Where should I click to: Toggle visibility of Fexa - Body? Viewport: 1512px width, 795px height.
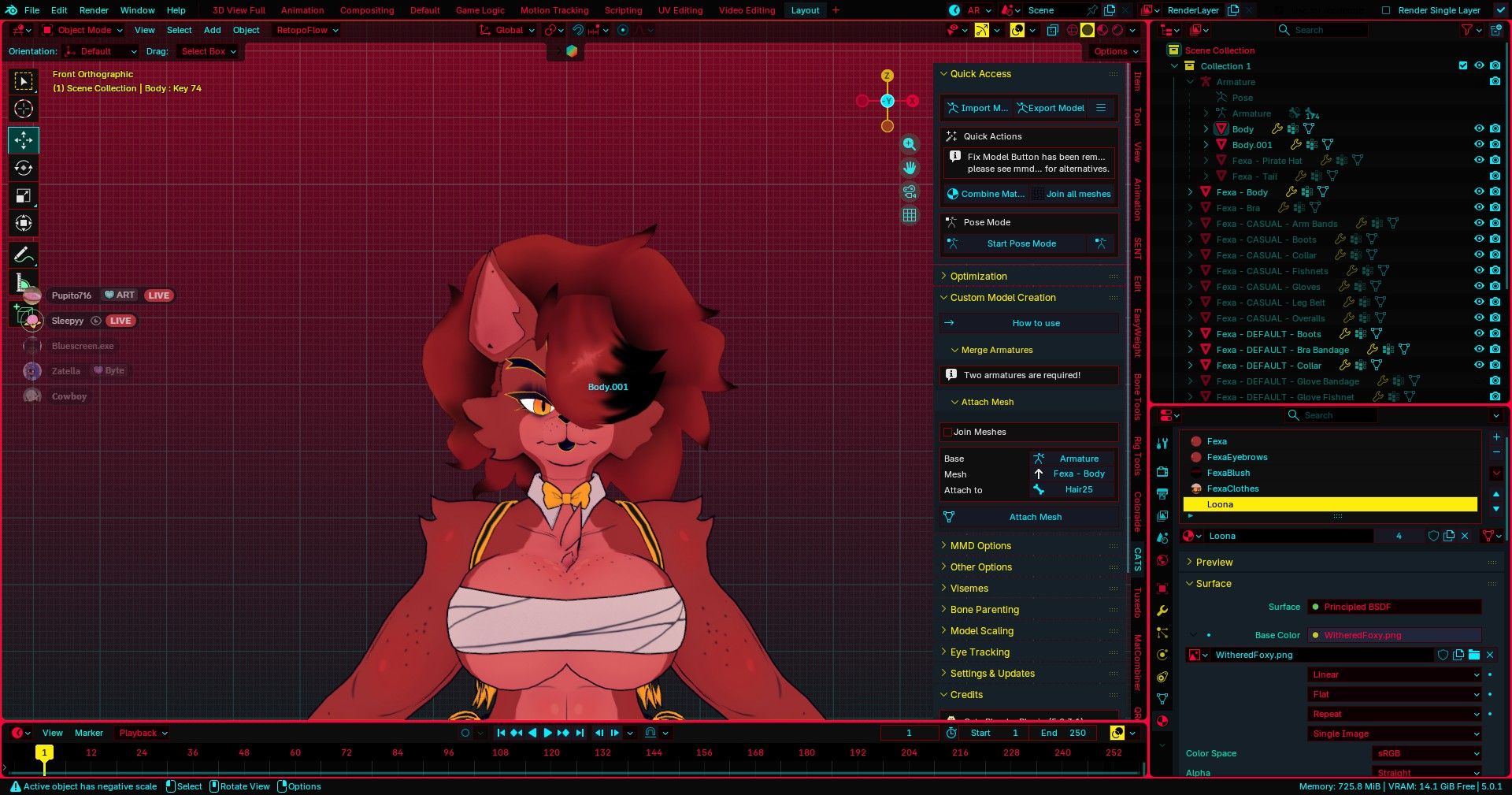click(x=1479, y=191)
